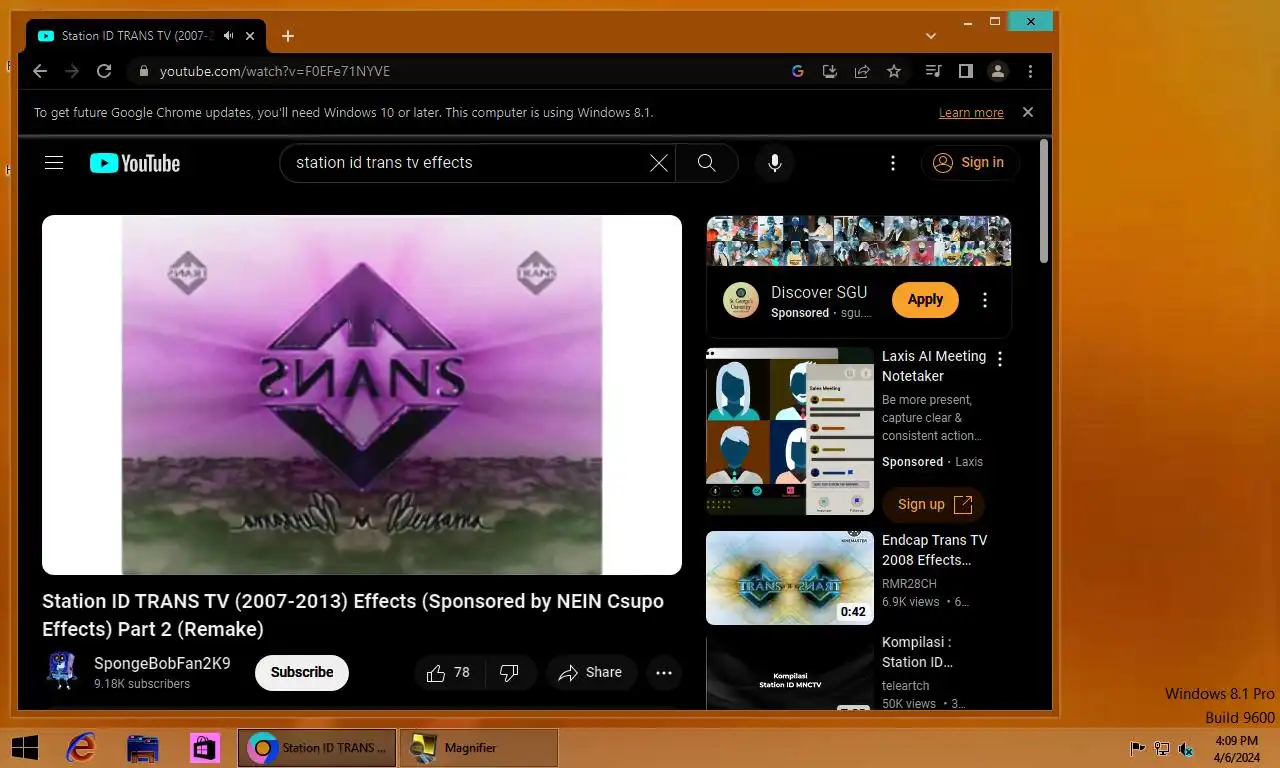Open the Windows Start button
Image resolution: width=1280 pixels, height=768 pixels.
coord(24,747)
